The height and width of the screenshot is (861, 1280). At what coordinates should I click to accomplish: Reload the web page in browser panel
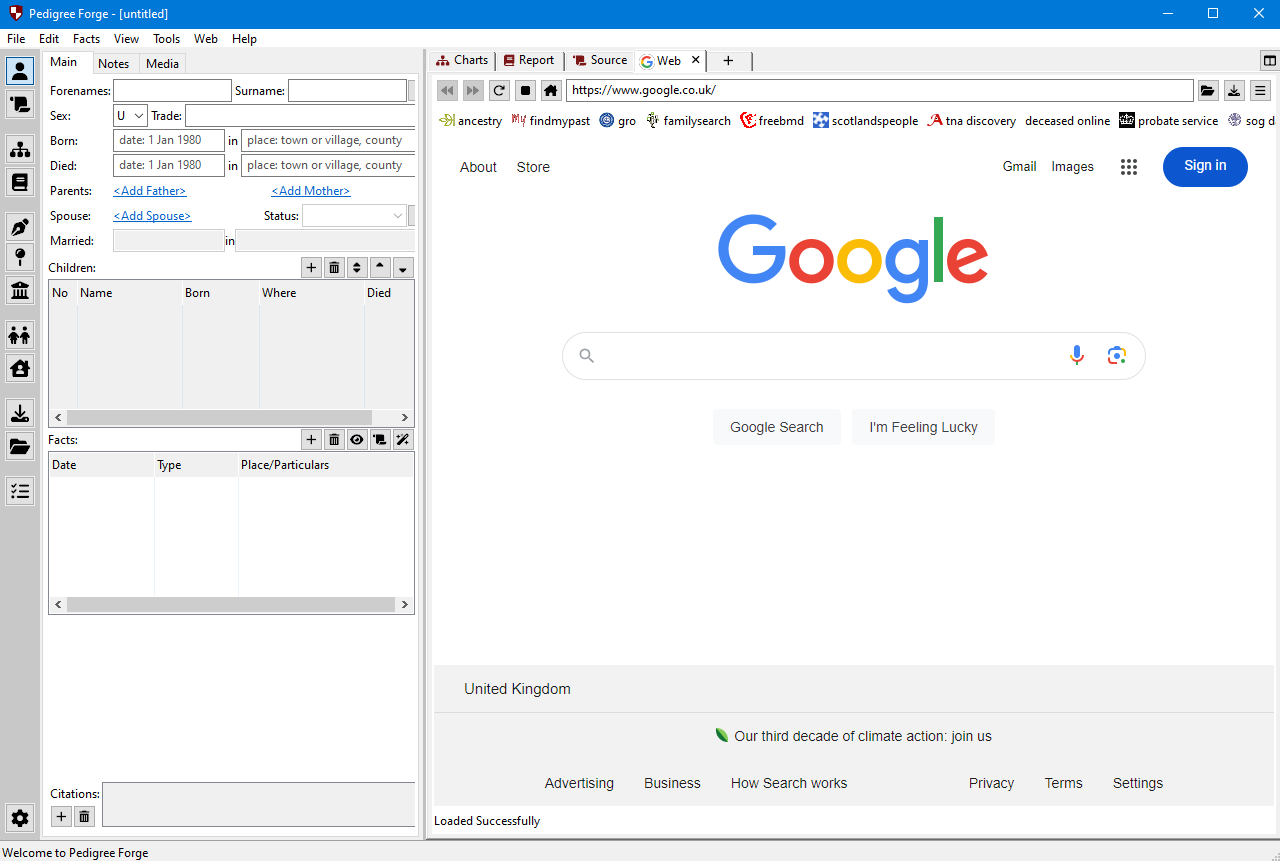499,91
